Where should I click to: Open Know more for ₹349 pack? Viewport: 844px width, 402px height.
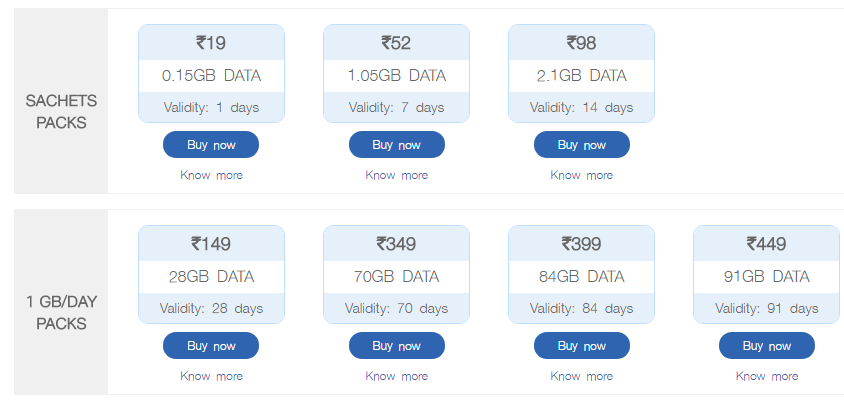coord(397,376)
